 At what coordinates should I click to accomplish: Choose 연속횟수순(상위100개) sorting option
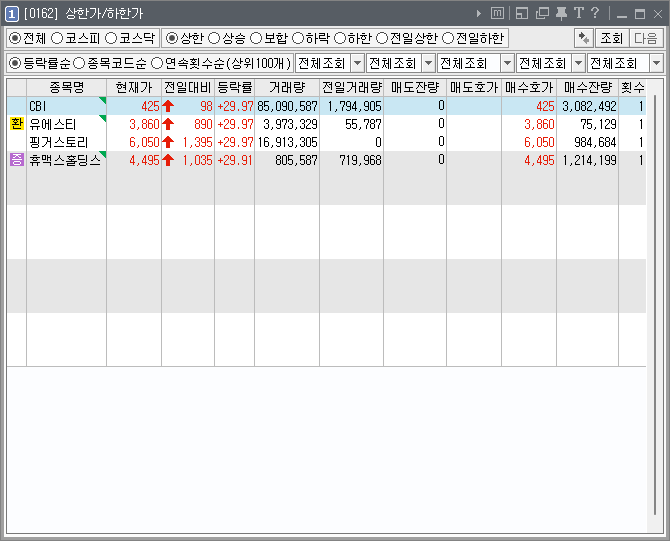(157, 64)
